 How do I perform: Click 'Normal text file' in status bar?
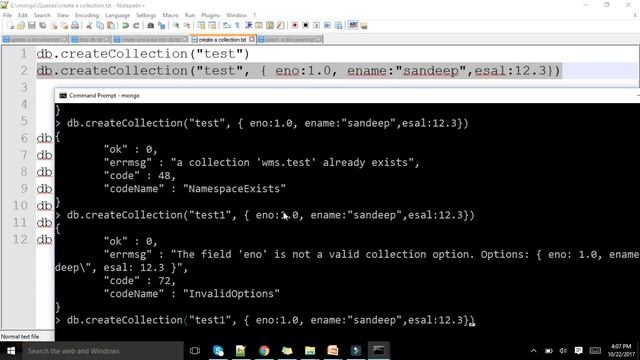pyautogui.click(x=20, y=337)
